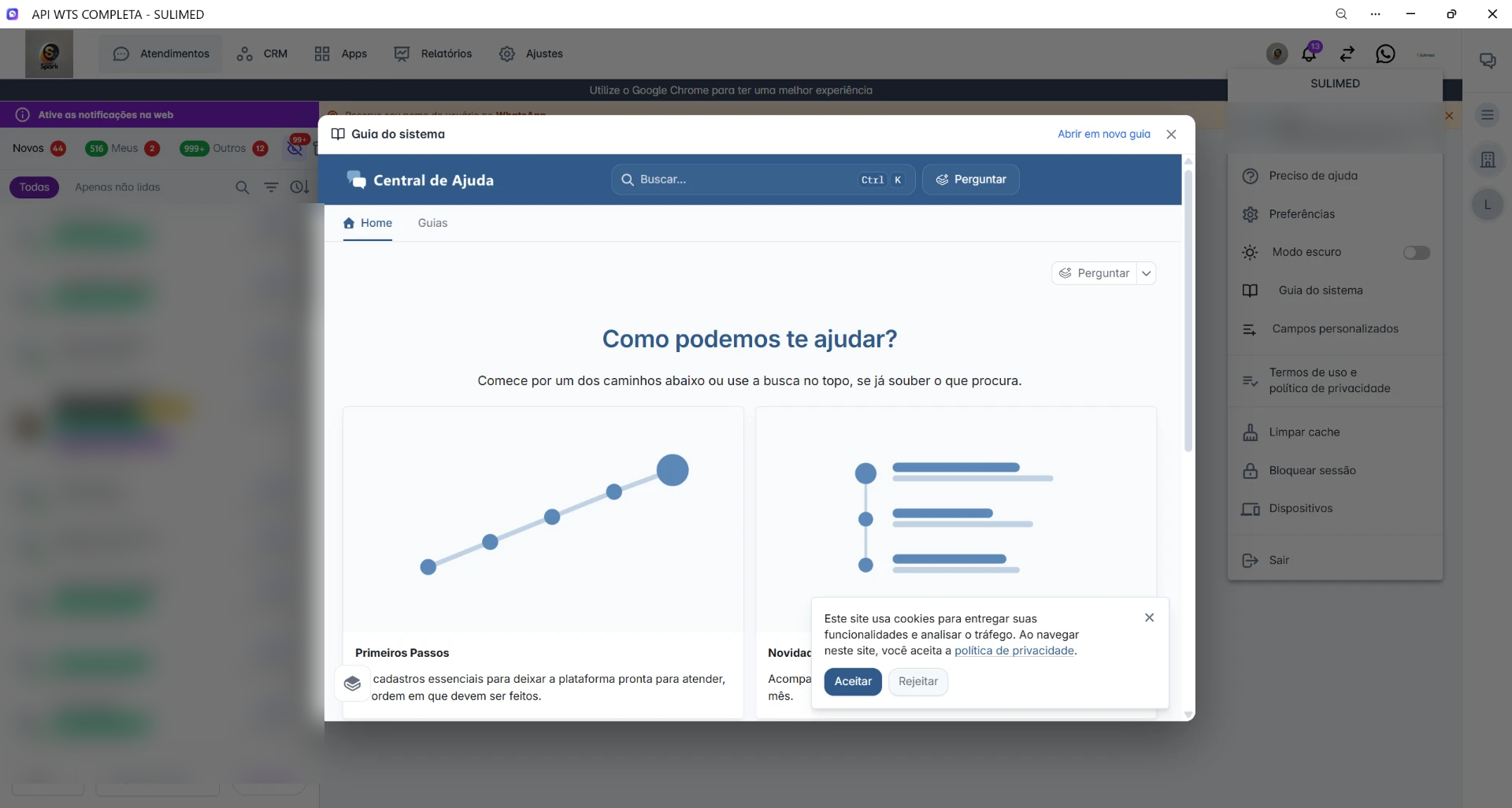
Task: Select Apenas não lidas filter
Action: point(117,187)
